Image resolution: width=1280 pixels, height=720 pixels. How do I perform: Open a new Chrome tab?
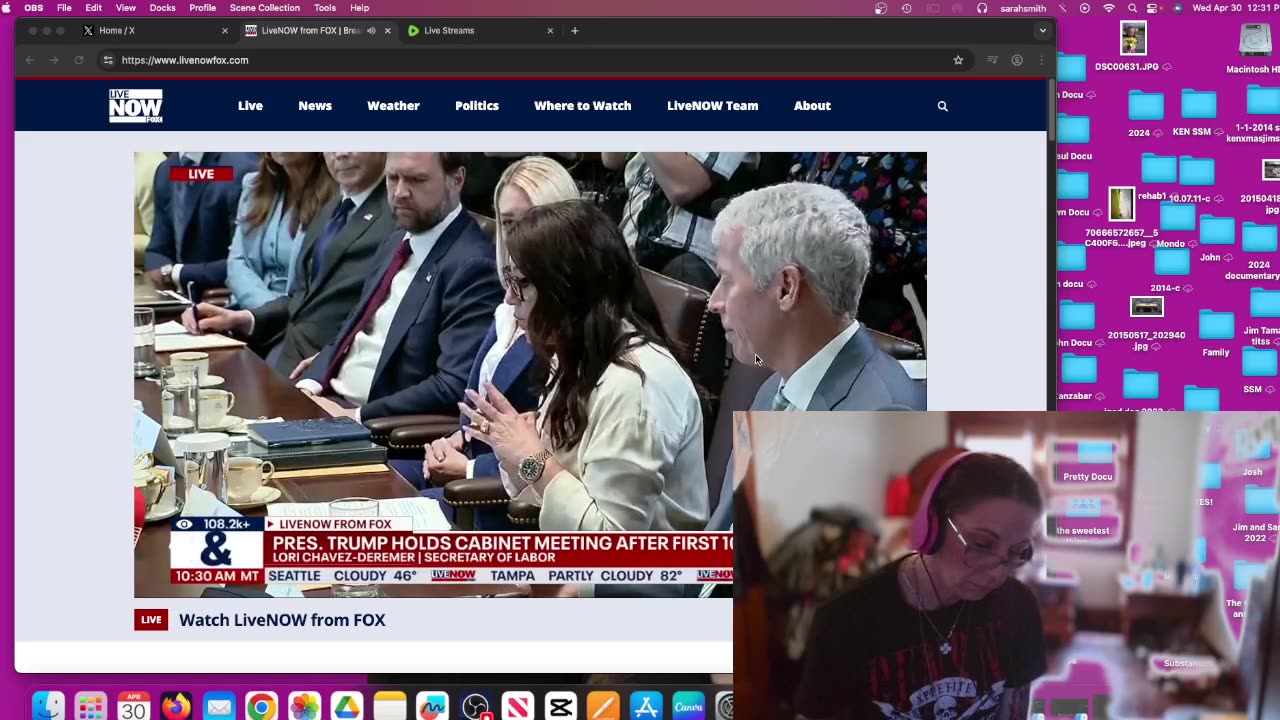point(574,31)
